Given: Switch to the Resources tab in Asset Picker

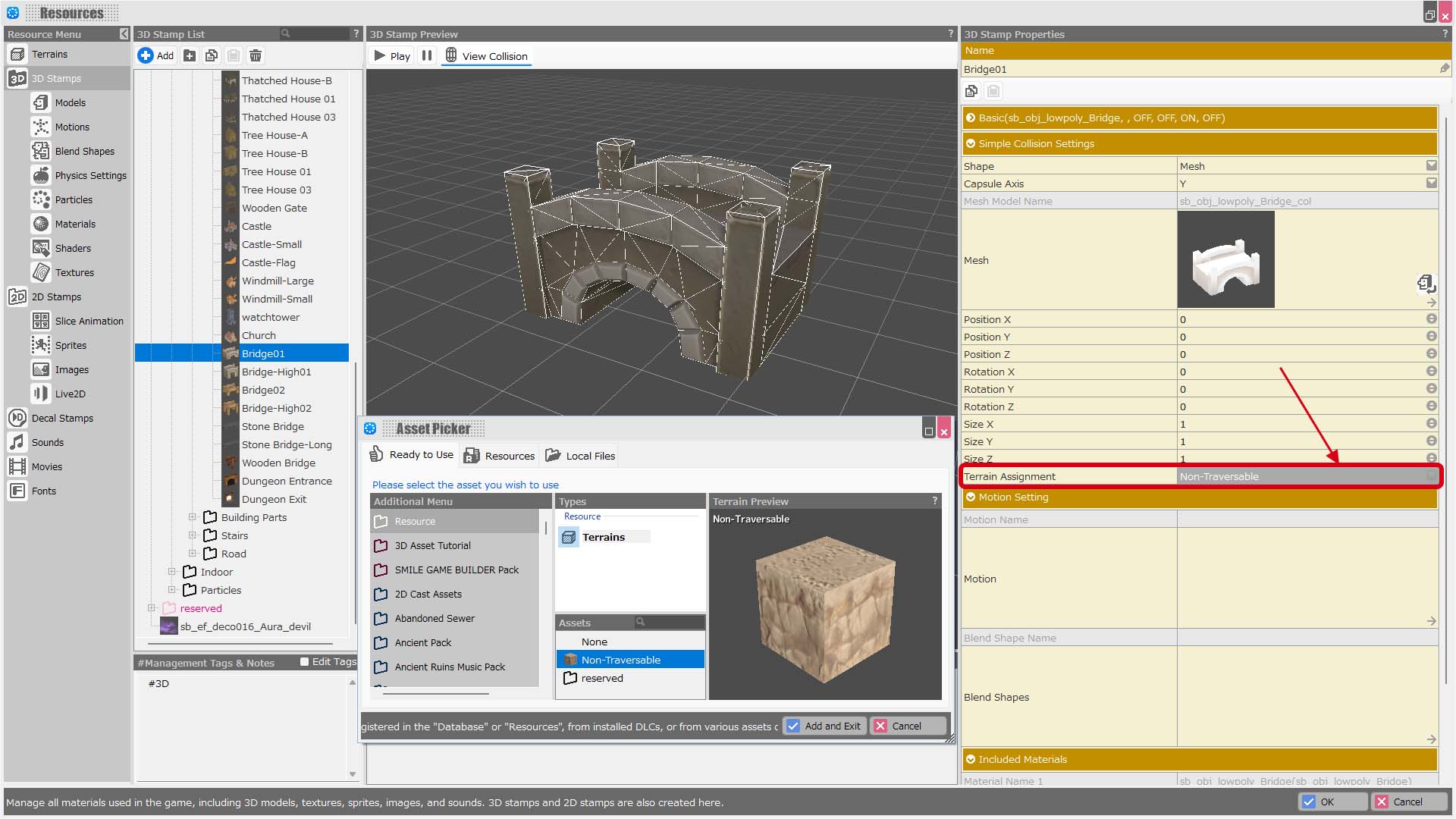Looking at the screenshot, I should tap(499, 456).
